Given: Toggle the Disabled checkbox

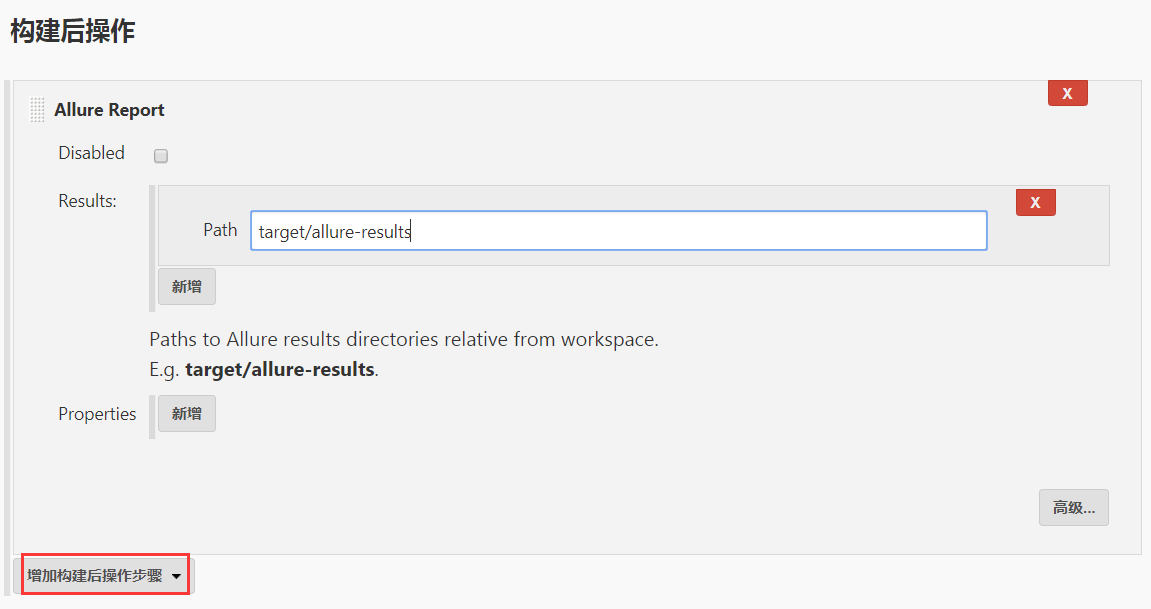Looking at the screenshot, I should point(161,156).
